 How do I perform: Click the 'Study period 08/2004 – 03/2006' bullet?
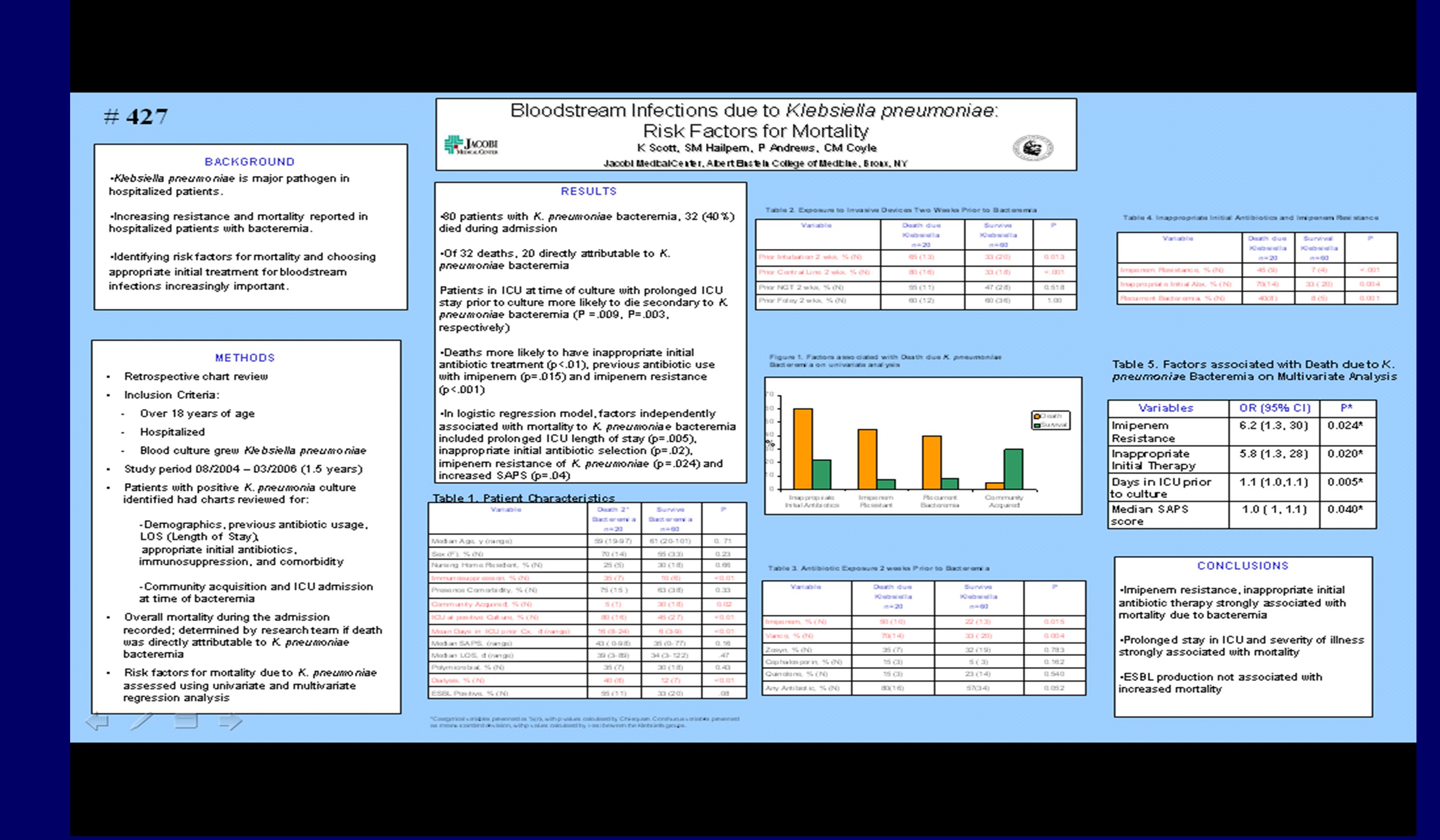click(243, 469)
